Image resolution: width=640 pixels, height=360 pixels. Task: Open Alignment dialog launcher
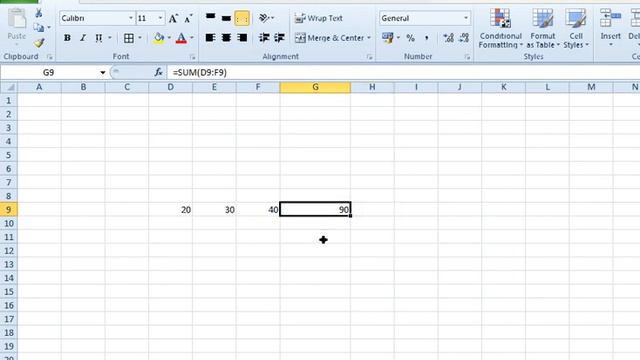click(x=369, y=57)
